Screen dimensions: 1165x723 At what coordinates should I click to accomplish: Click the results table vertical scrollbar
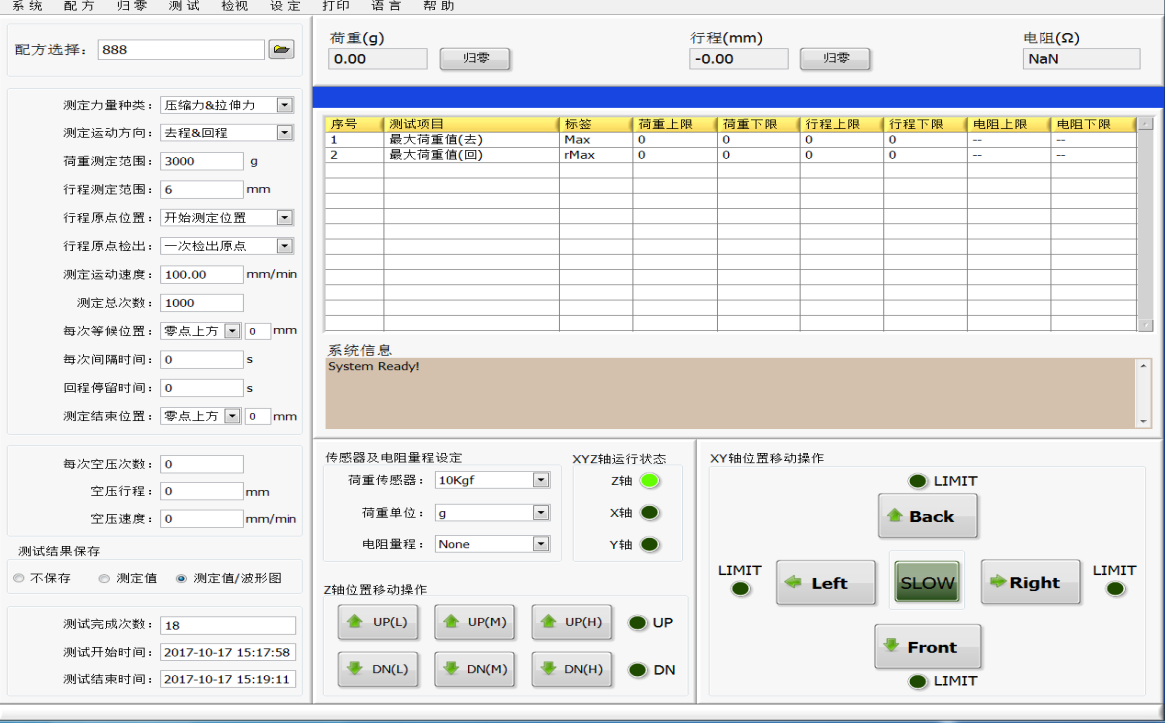[x=1145, y=224]
